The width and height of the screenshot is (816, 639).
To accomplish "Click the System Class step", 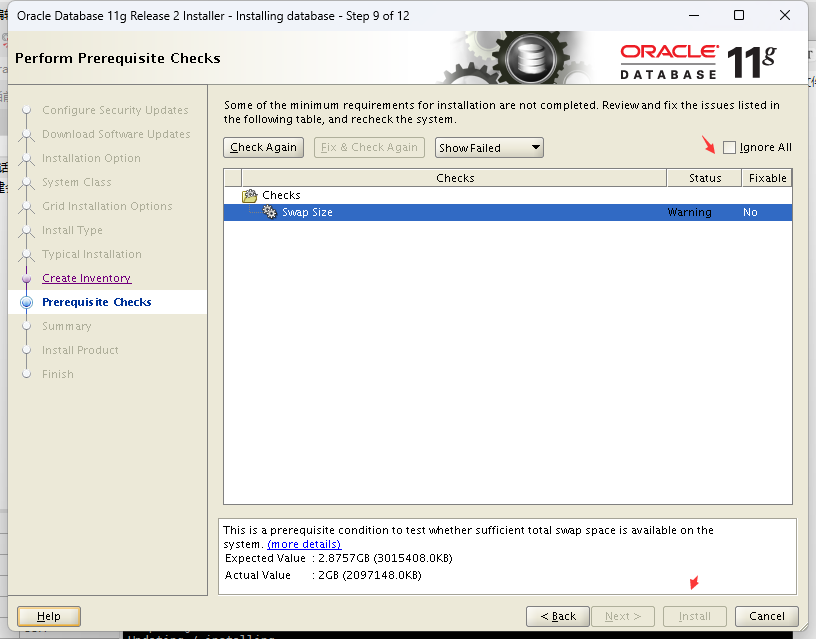I will (76, 182).
